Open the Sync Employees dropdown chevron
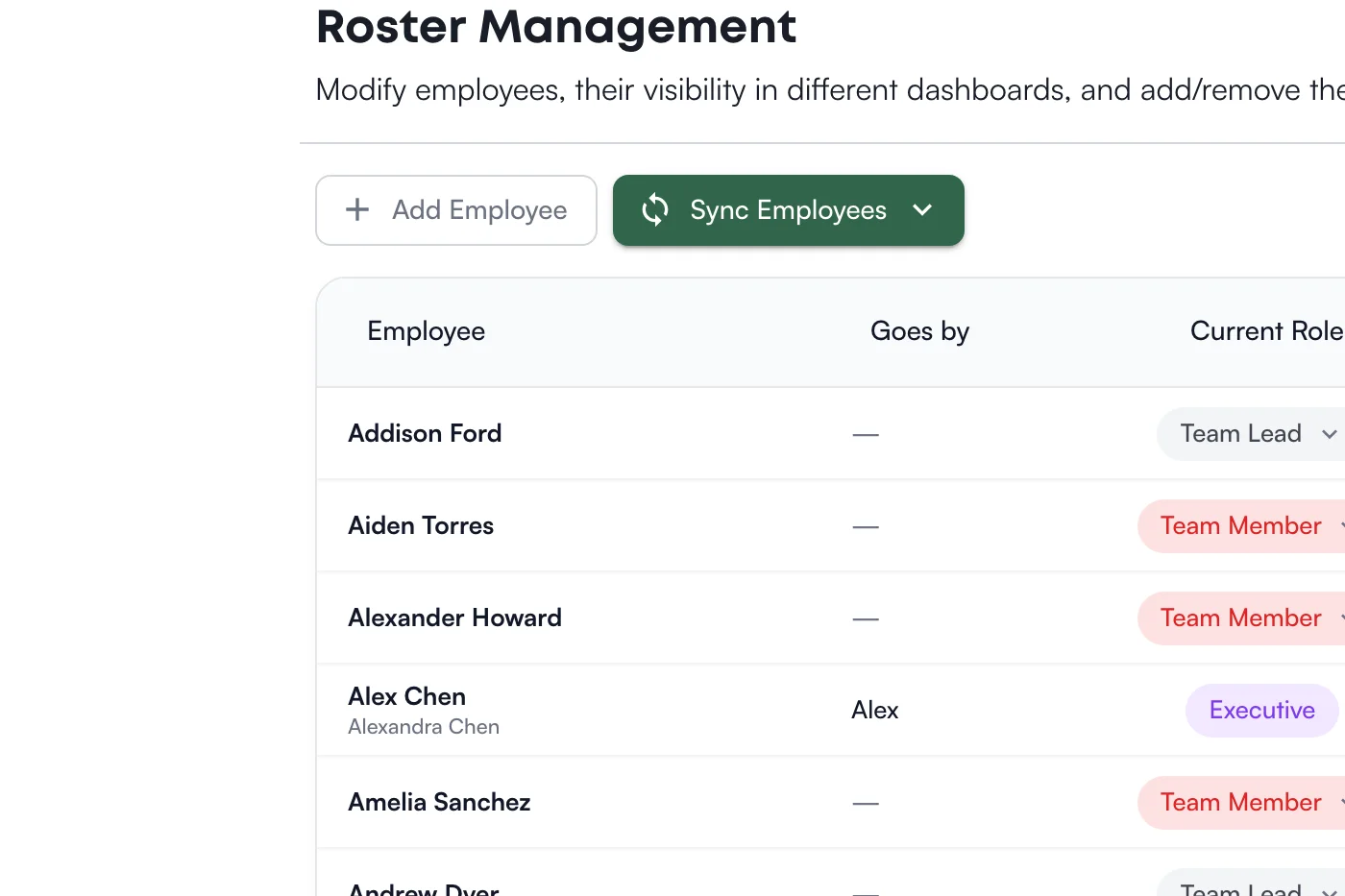1345x896 pixels. pos(922,209)
